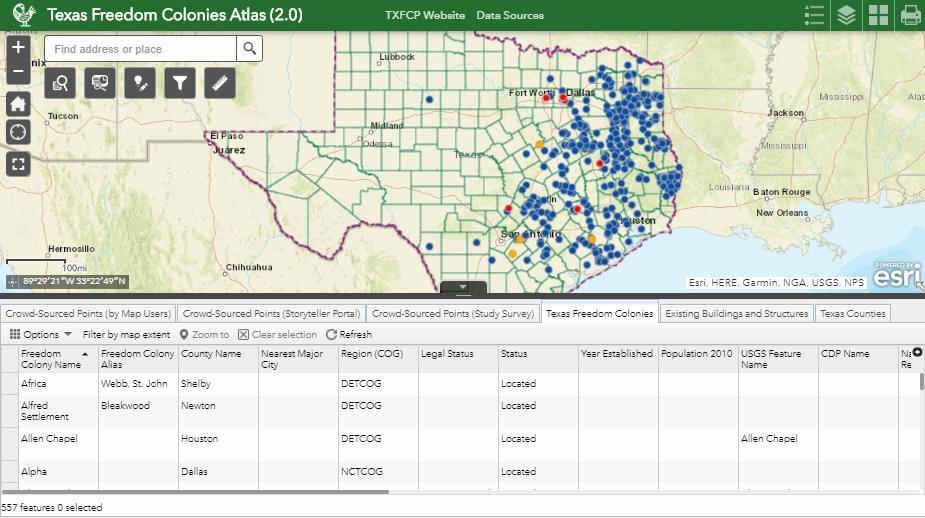Screen dimensions: 925x518
Task: Click the Esri logo
Action: 896,274
